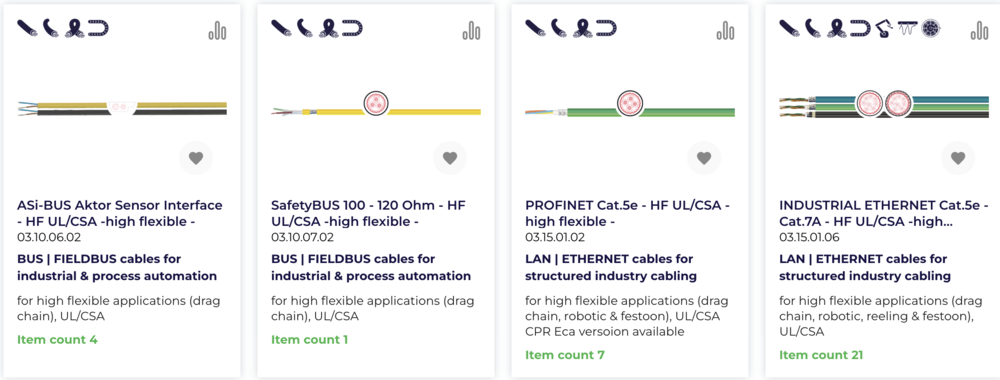1000x380 pixels.
Task: Open INDUSTRIAL ETHERNET Cat.5e - Cat.7A title link
Action: (x=883, y=214)
